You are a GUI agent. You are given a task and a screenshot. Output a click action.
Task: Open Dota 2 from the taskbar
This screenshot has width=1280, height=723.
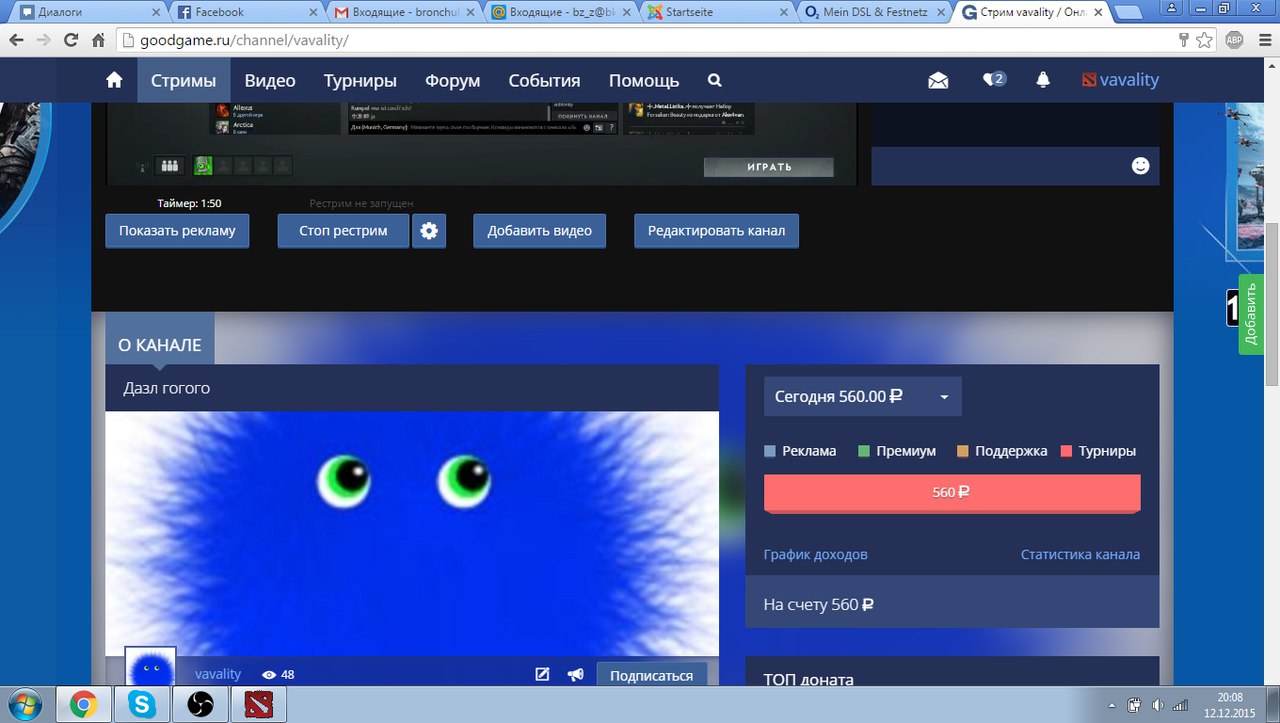click(x=259, y=705)
